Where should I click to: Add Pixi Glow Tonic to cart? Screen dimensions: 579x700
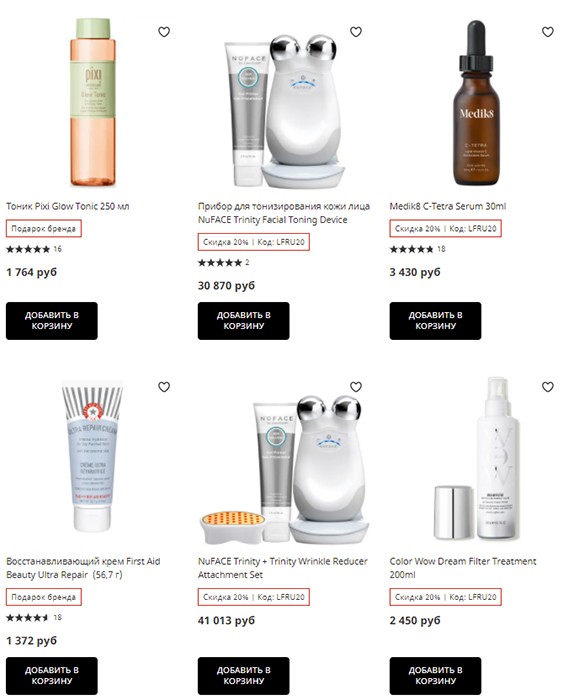(52, 321)
